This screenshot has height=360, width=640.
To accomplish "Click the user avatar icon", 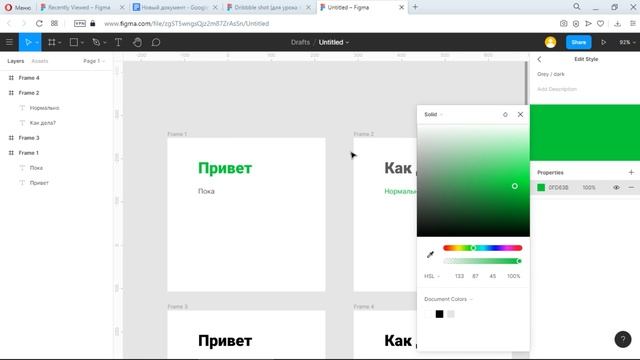I will coord(550,42).
